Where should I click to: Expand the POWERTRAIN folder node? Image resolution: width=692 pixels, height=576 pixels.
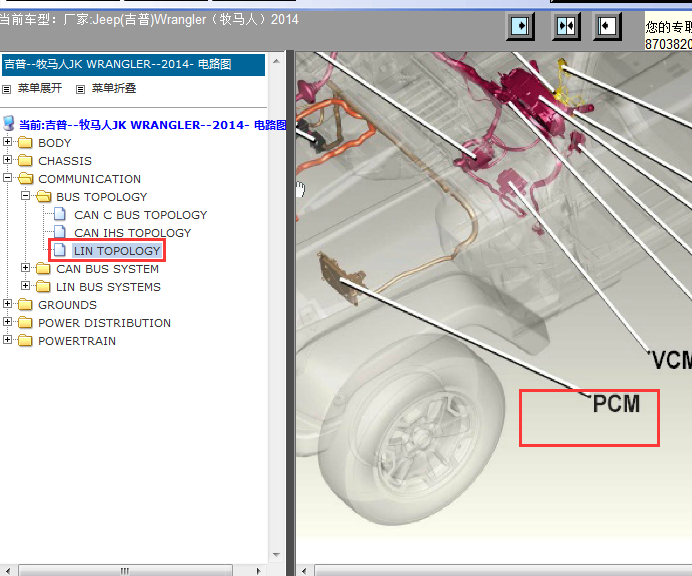coord(7,339)
